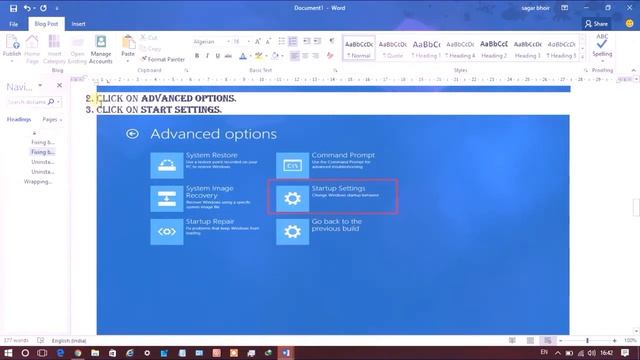Open font color dropdown arrow
The image size is (640, 360).
click(x=250, y=56)
